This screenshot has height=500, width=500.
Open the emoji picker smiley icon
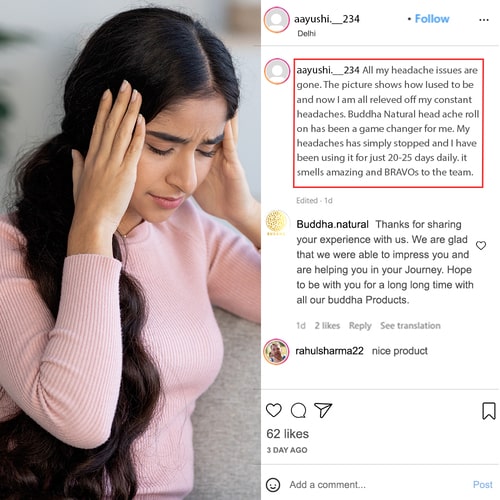pyautogui.click(x=273, y=485)
